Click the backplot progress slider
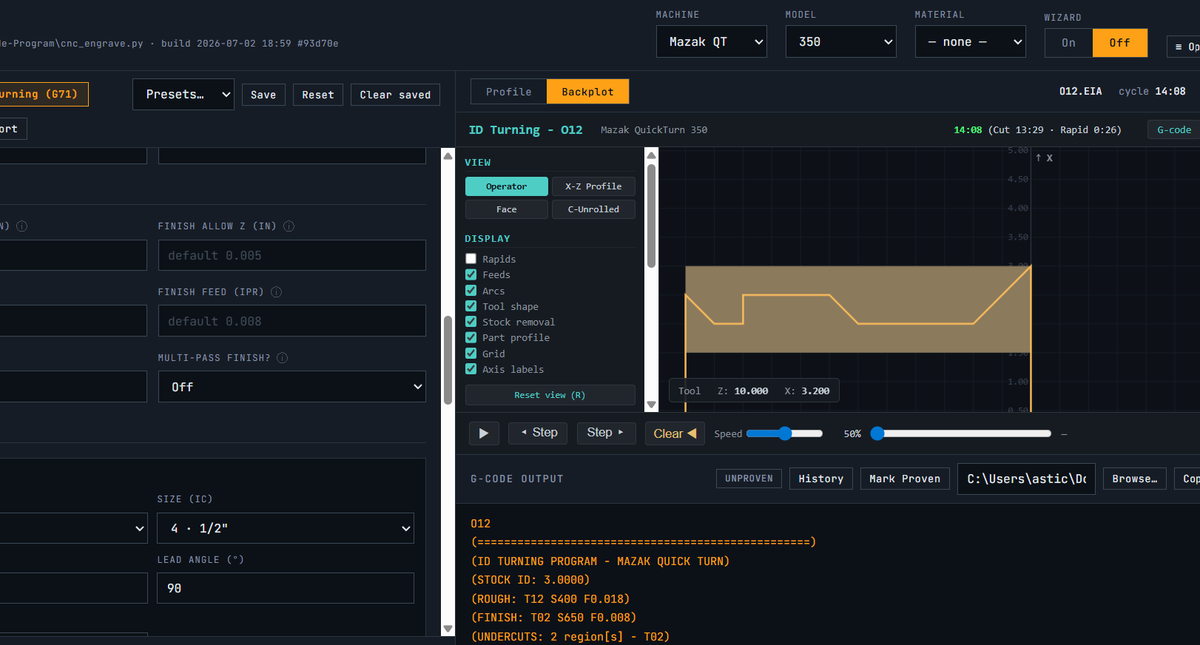The width and height of the screenshot is (1200, 645). click(x=961, y=433)
